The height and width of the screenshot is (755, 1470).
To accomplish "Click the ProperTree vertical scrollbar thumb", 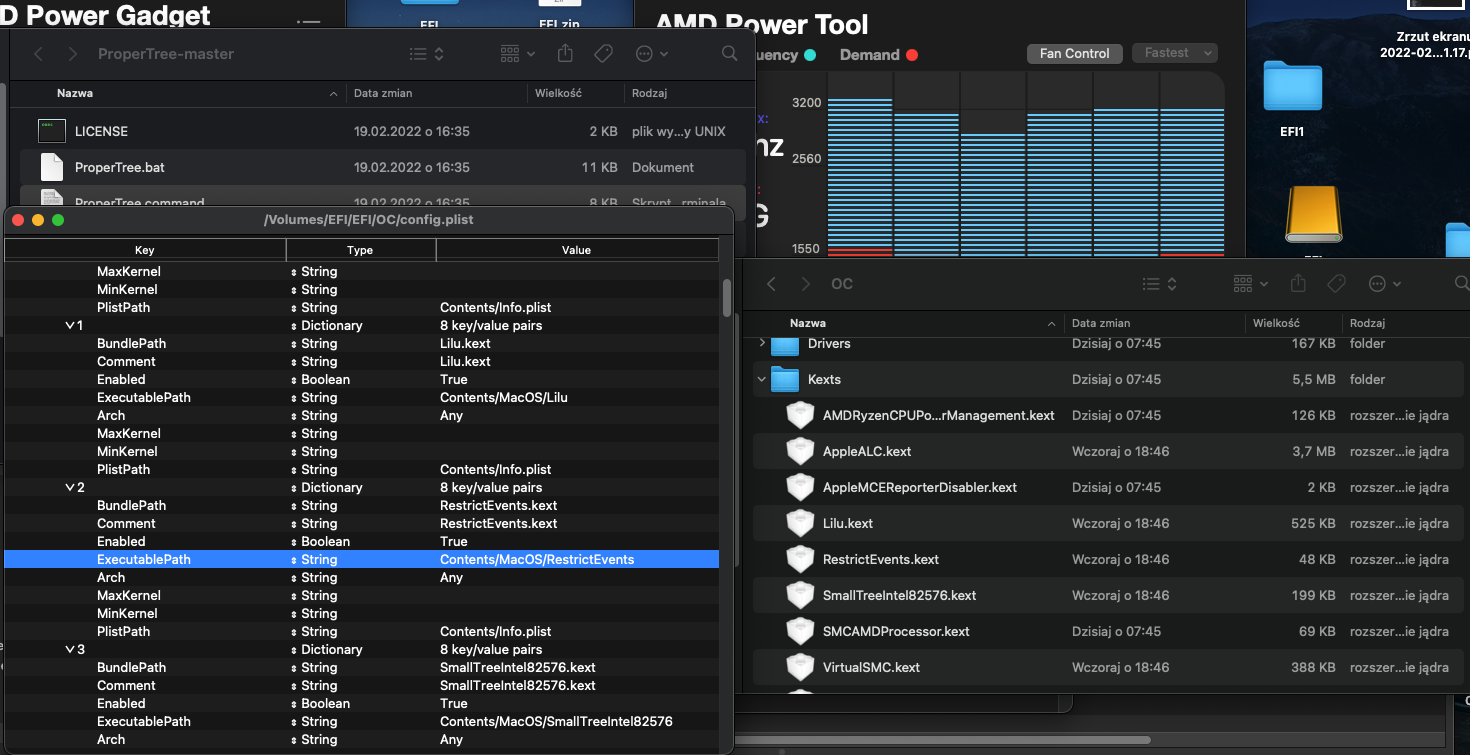I will click(727, 297).
